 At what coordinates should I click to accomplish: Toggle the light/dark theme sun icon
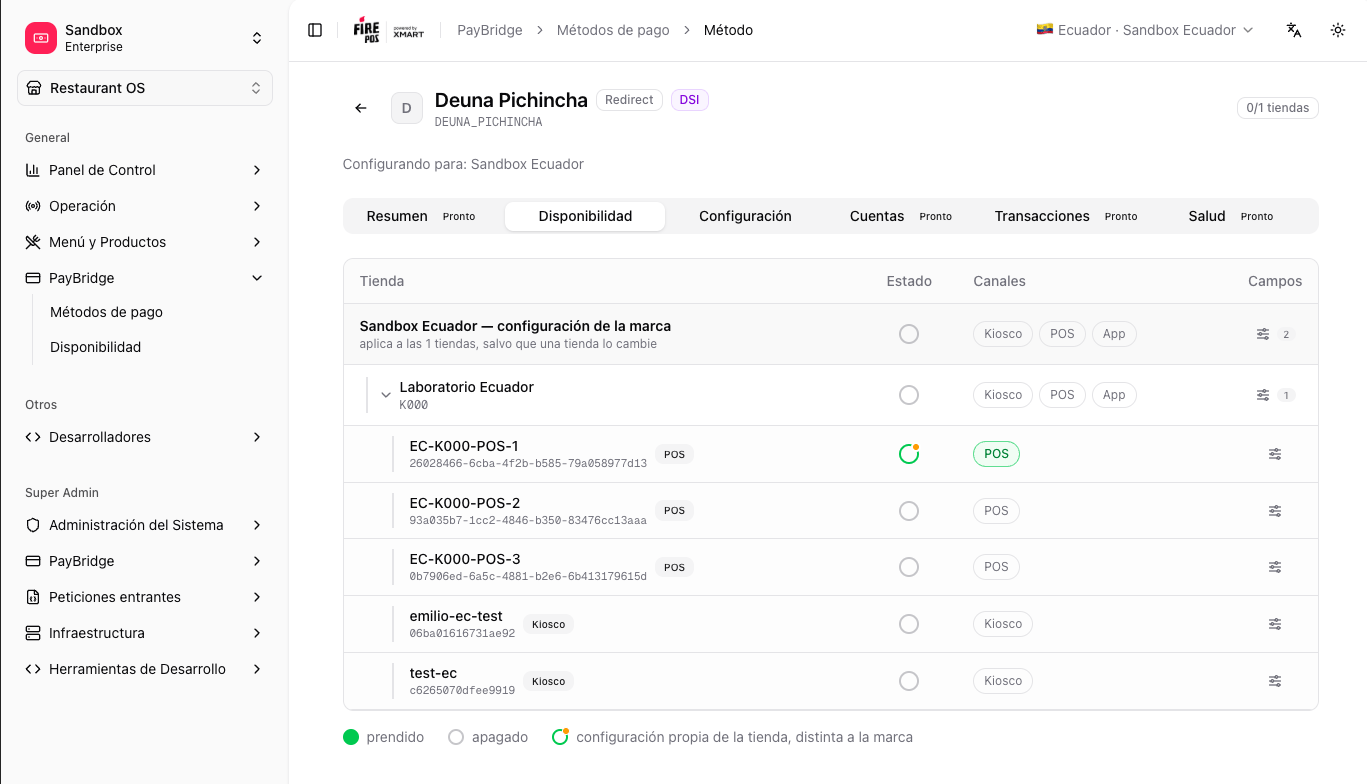pyautogui.click(x=1338, y=30)
